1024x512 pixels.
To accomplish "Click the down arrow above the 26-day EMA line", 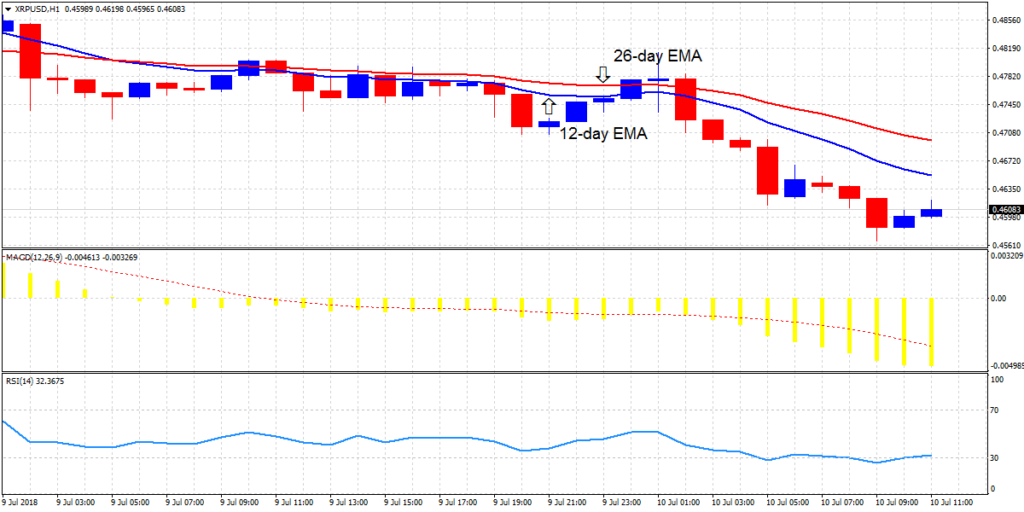I will [602, 75].
